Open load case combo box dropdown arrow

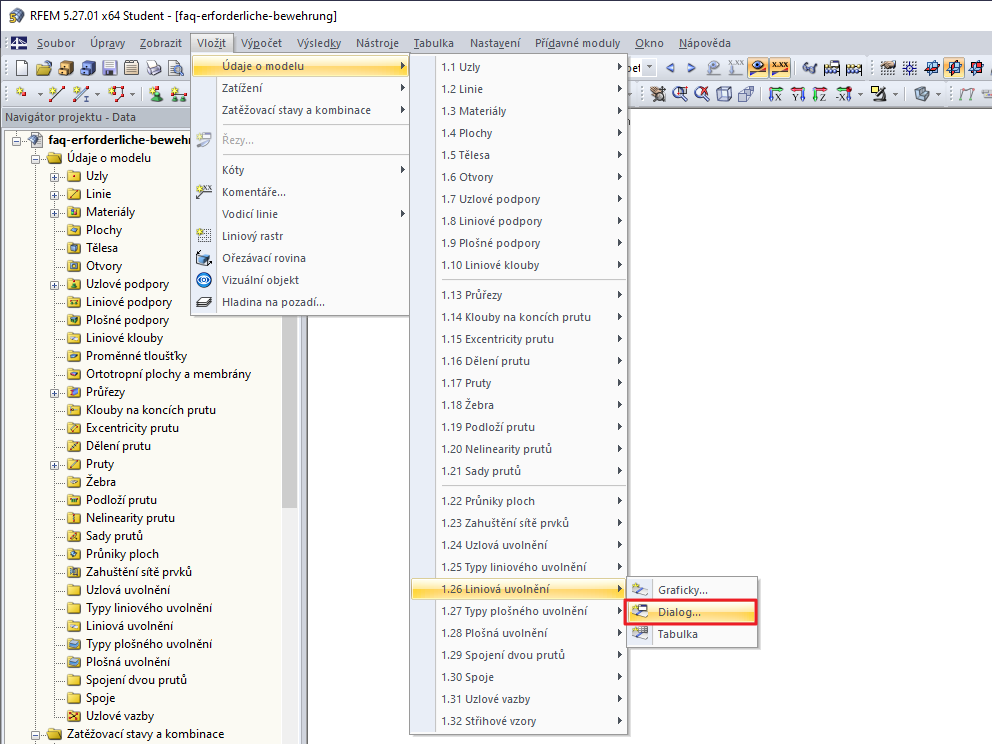pos(650,67)
